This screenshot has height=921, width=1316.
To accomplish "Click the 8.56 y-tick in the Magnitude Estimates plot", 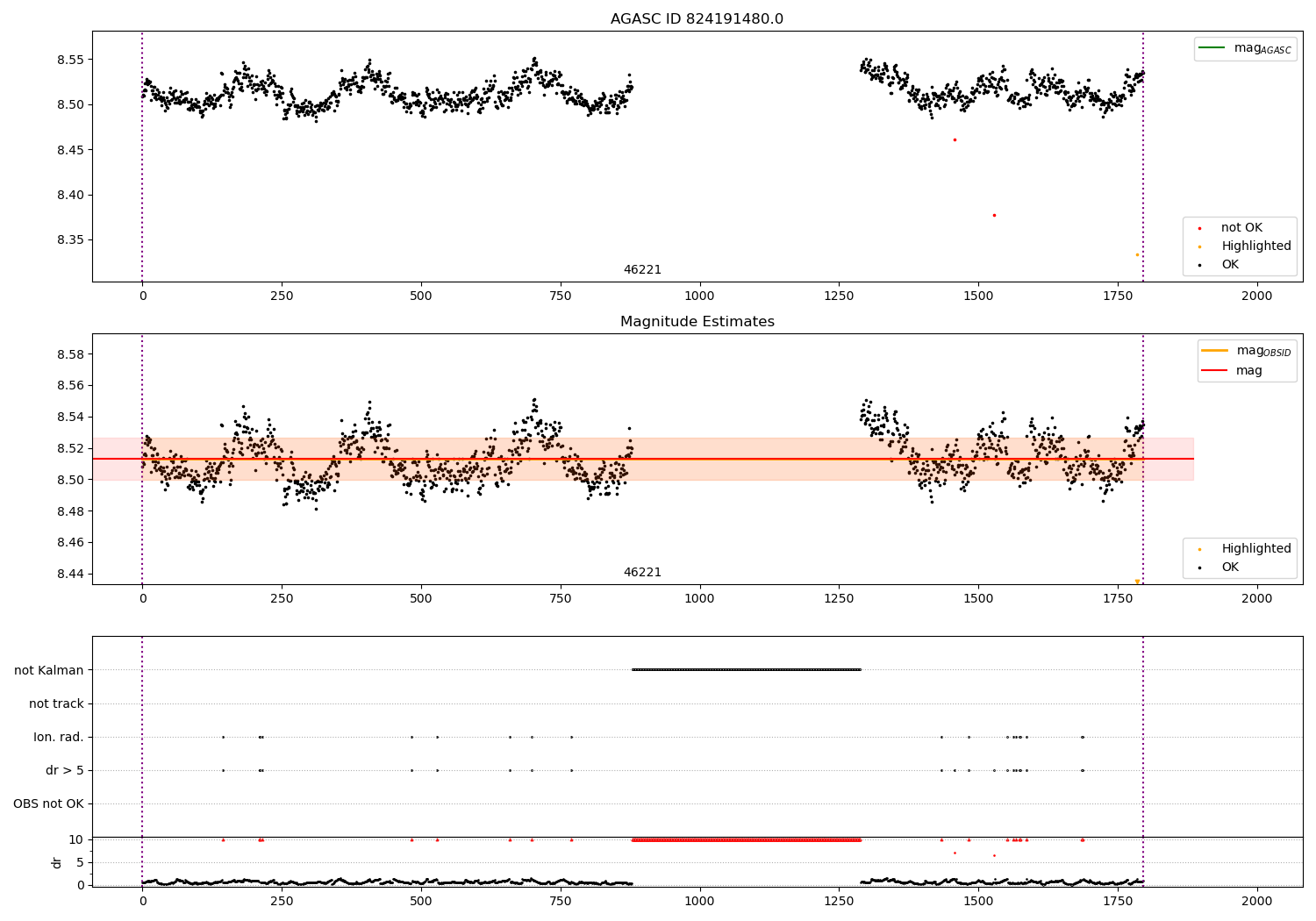I will click(69, 385).
